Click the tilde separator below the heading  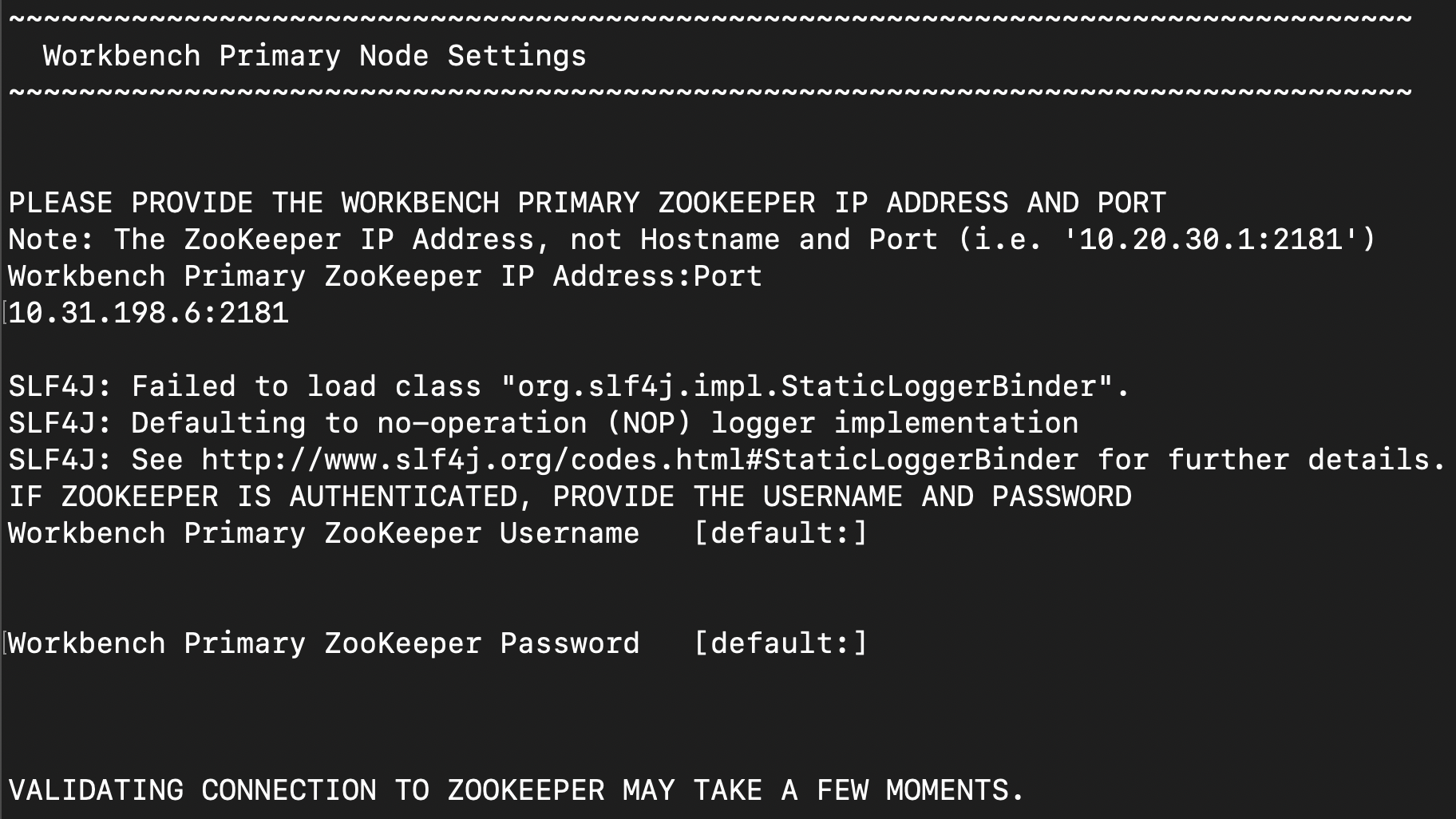pos(710,93)
